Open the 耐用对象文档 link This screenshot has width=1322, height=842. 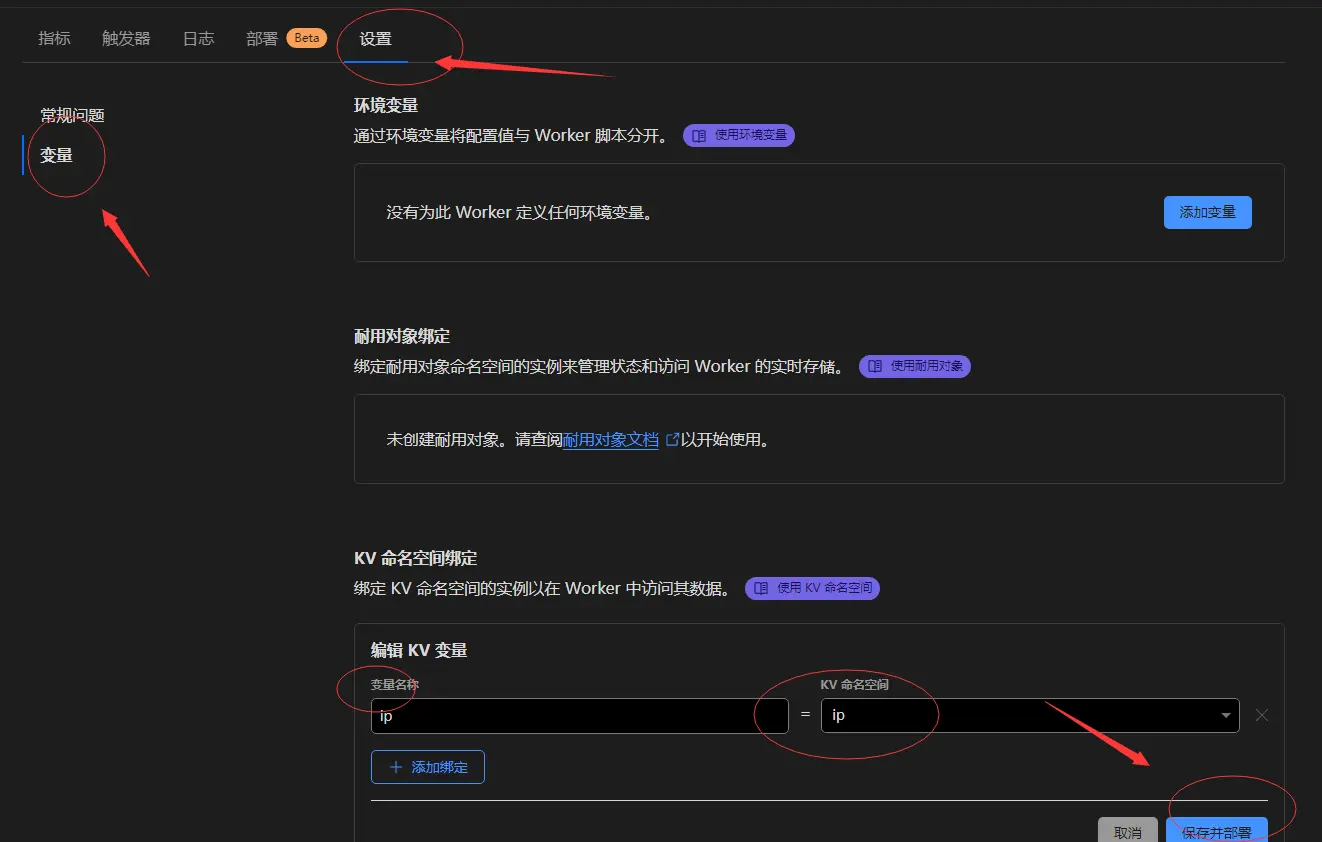pyautogui.click(x=612, y=438)
